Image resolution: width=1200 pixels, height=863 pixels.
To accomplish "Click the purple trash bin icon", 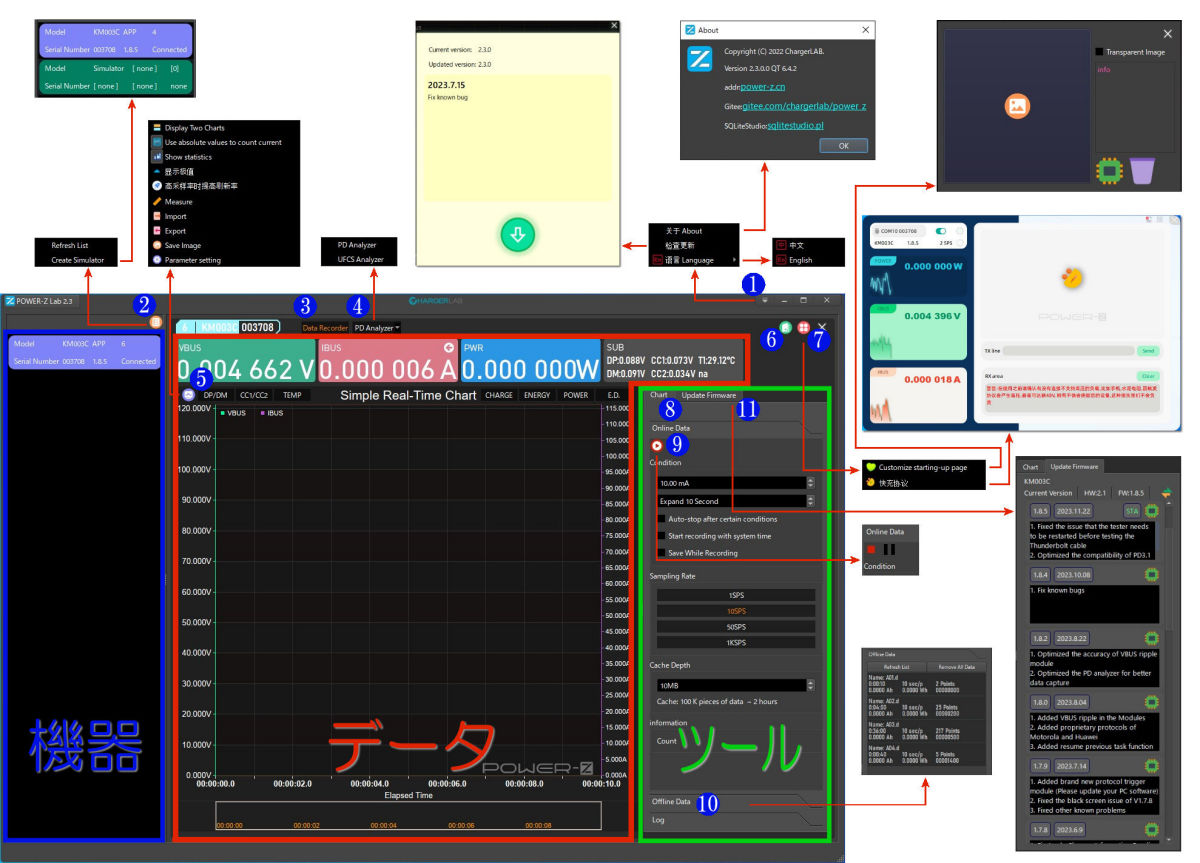I will pyautogui.click(x=1143, y=170).
